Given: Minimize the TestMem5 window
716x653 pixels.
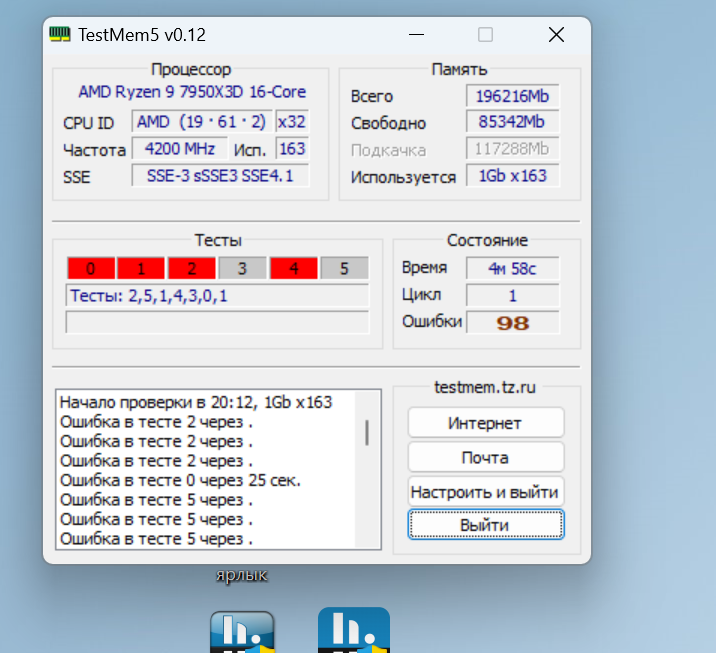Looking at the screenshot, I should (416, 35).
